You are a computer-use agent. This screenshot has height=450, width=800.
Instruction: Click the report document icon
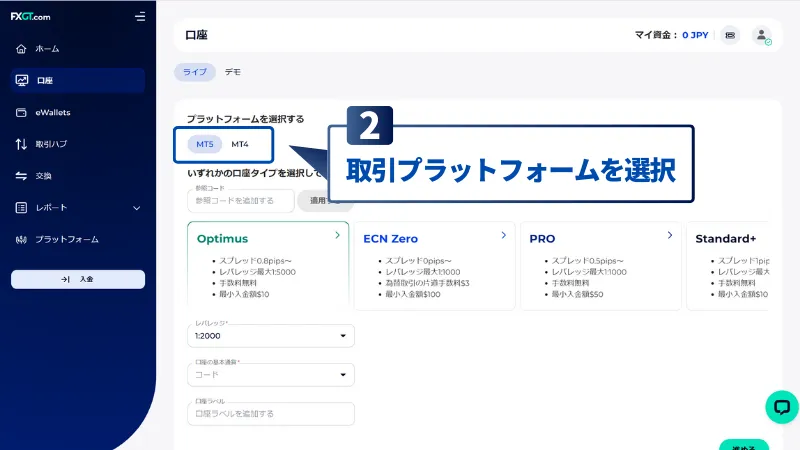[x=21, y=208]
